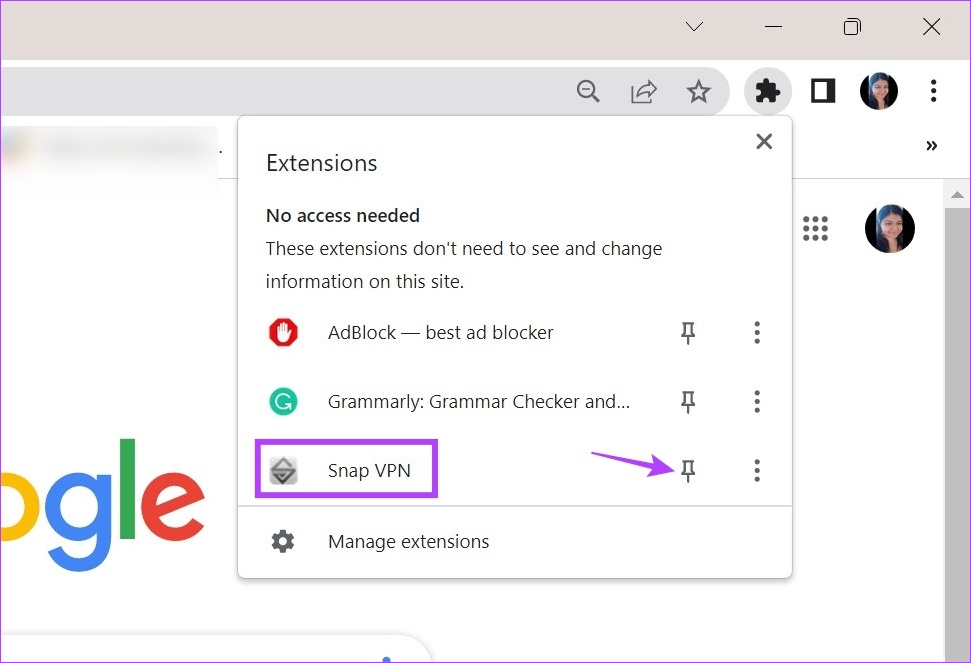Open the tab search chevron
The image size is (971, 663).
[694, 27]
